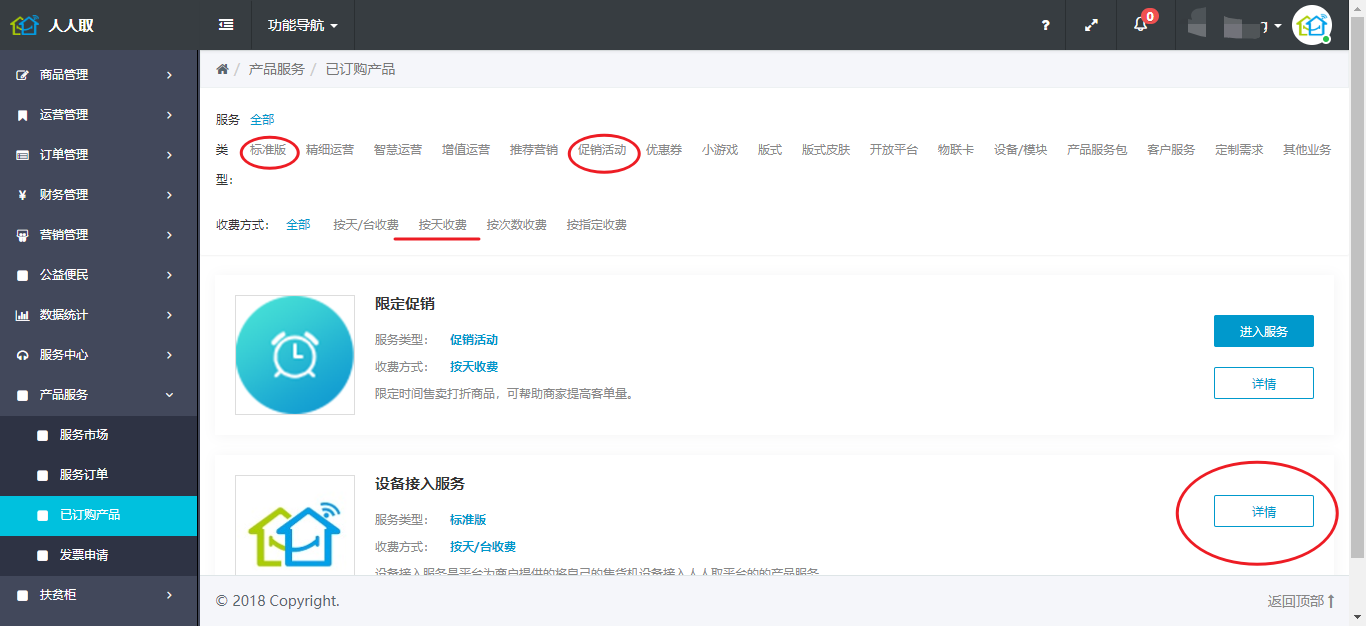The width and height of the screenshot is (1366, 626).
Task: Filter billing by 按指定收费
Action: (597, 225)
